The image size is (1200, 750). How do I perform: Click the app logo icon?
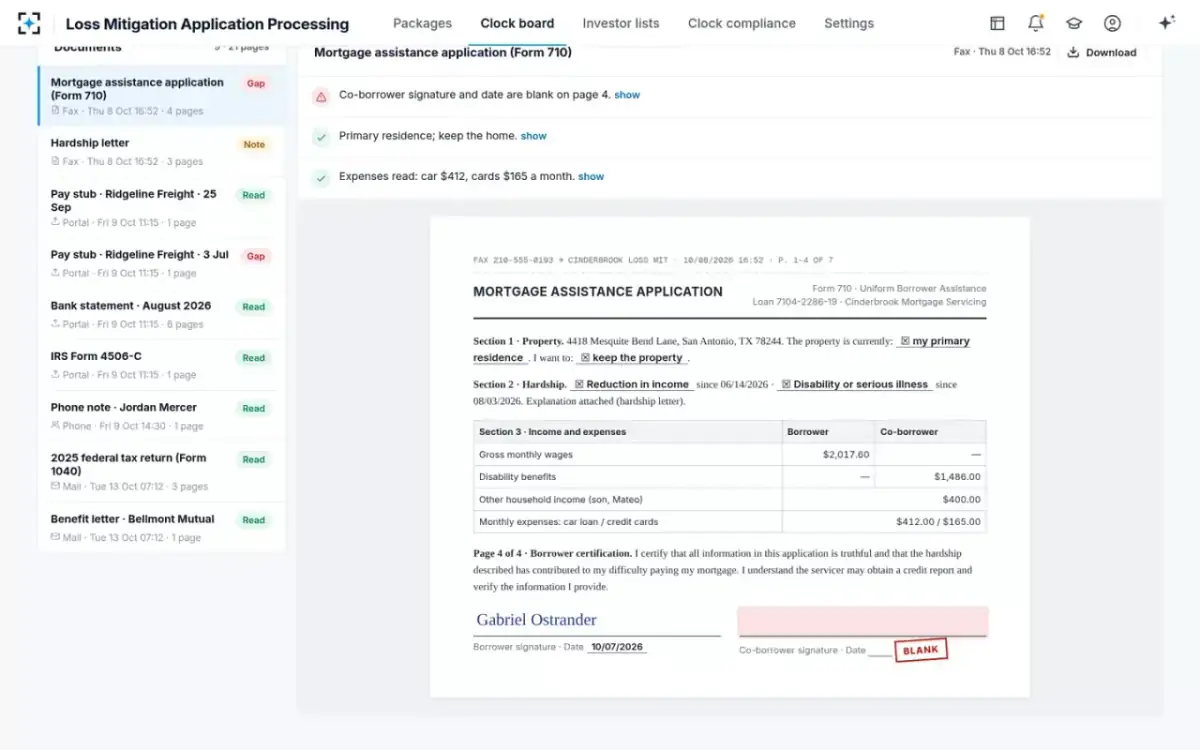pos(29,23)
